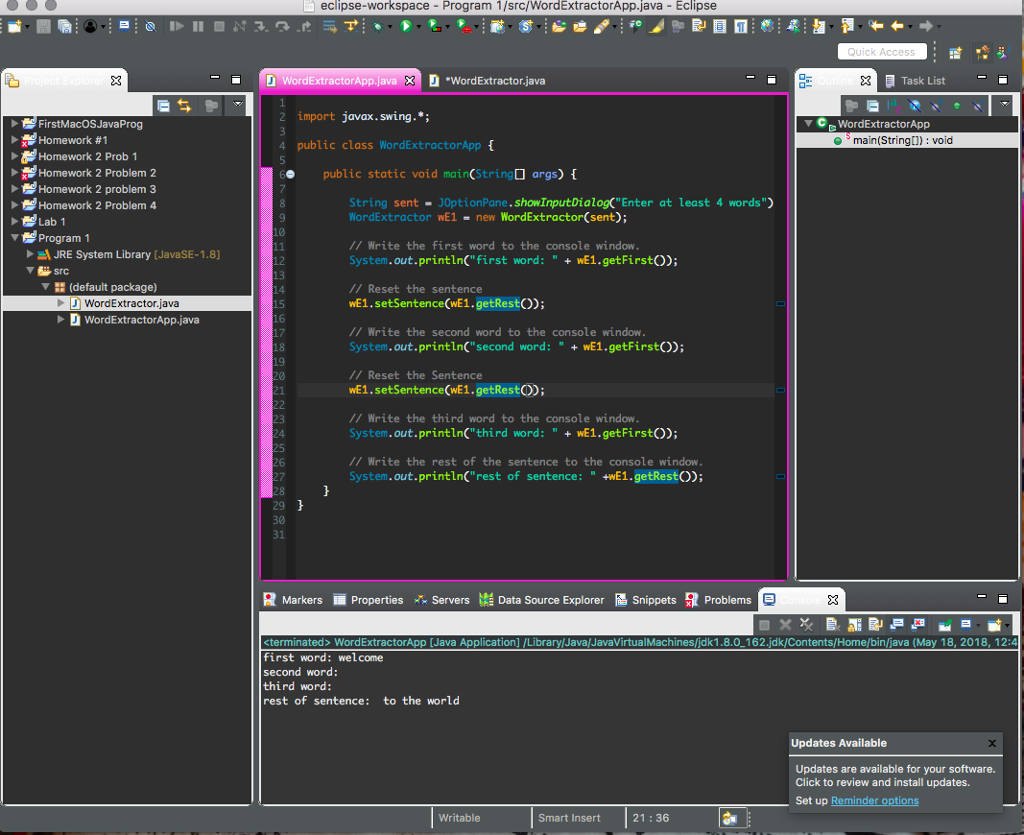This screenshot has height=835, width=1024.
Task: Collapse the Program 1 project
Action: click(x=14, y=238)
